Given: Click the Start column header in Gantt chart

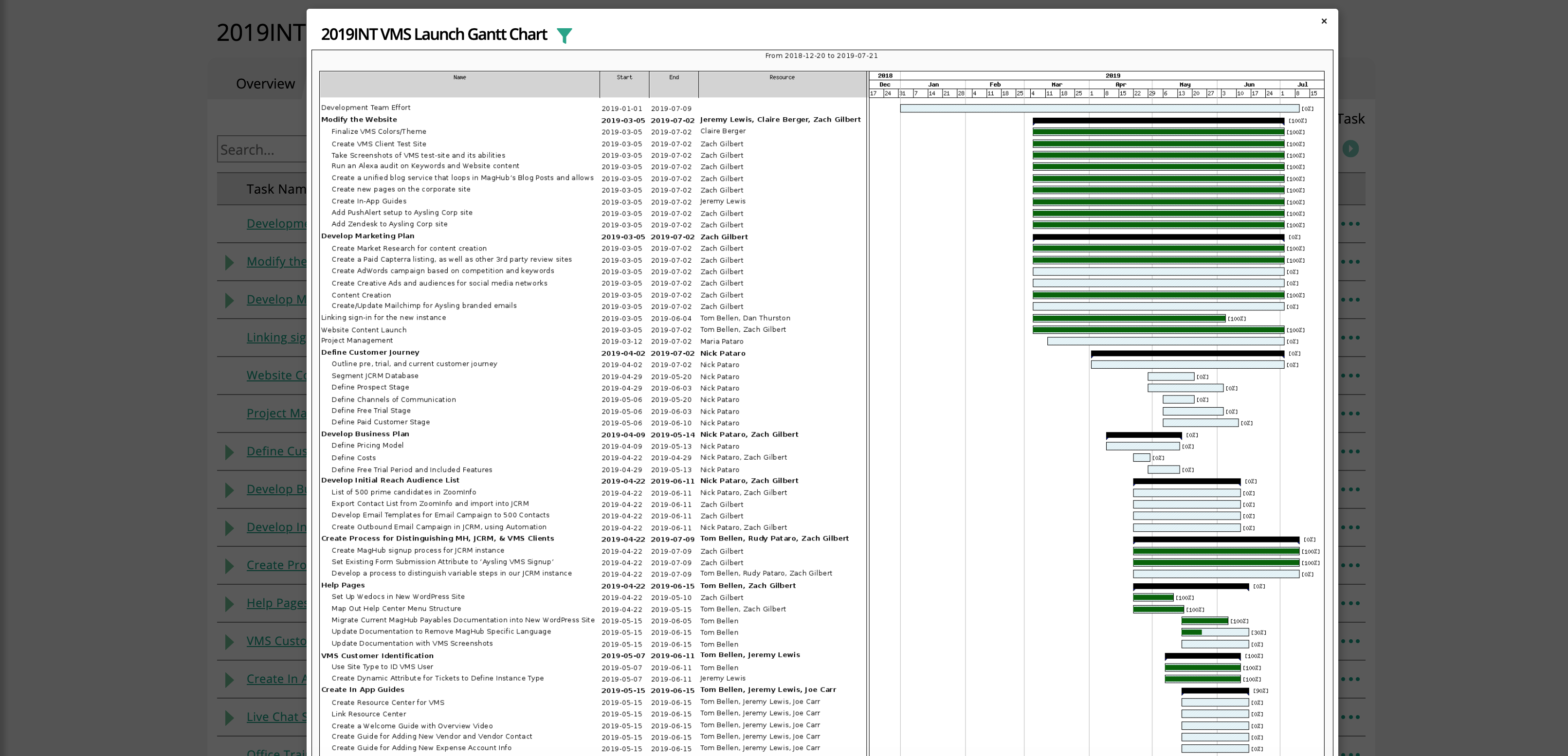Looking at the screenshot, I should [624, 84].
